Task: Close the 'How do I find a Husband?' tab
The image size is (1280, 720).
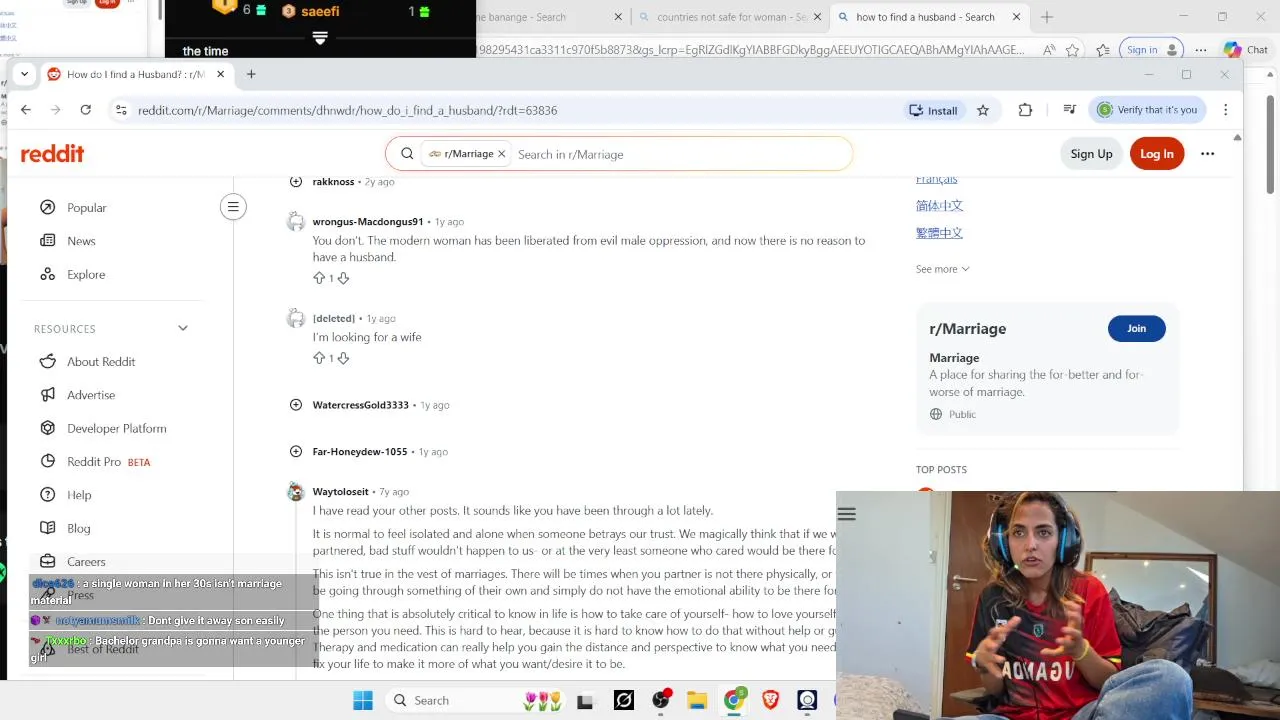Action: coord(221,74)
